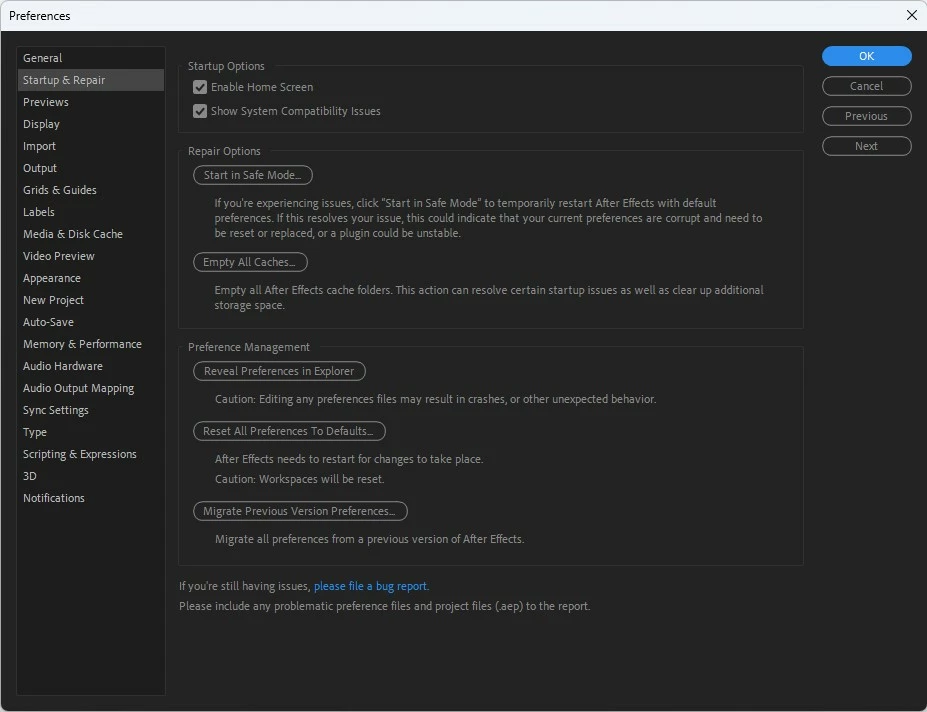Open Type preferences
Image resolution: width=927 pixels, height=712 pixels.
pyautogui.click(x=90, y=432)
